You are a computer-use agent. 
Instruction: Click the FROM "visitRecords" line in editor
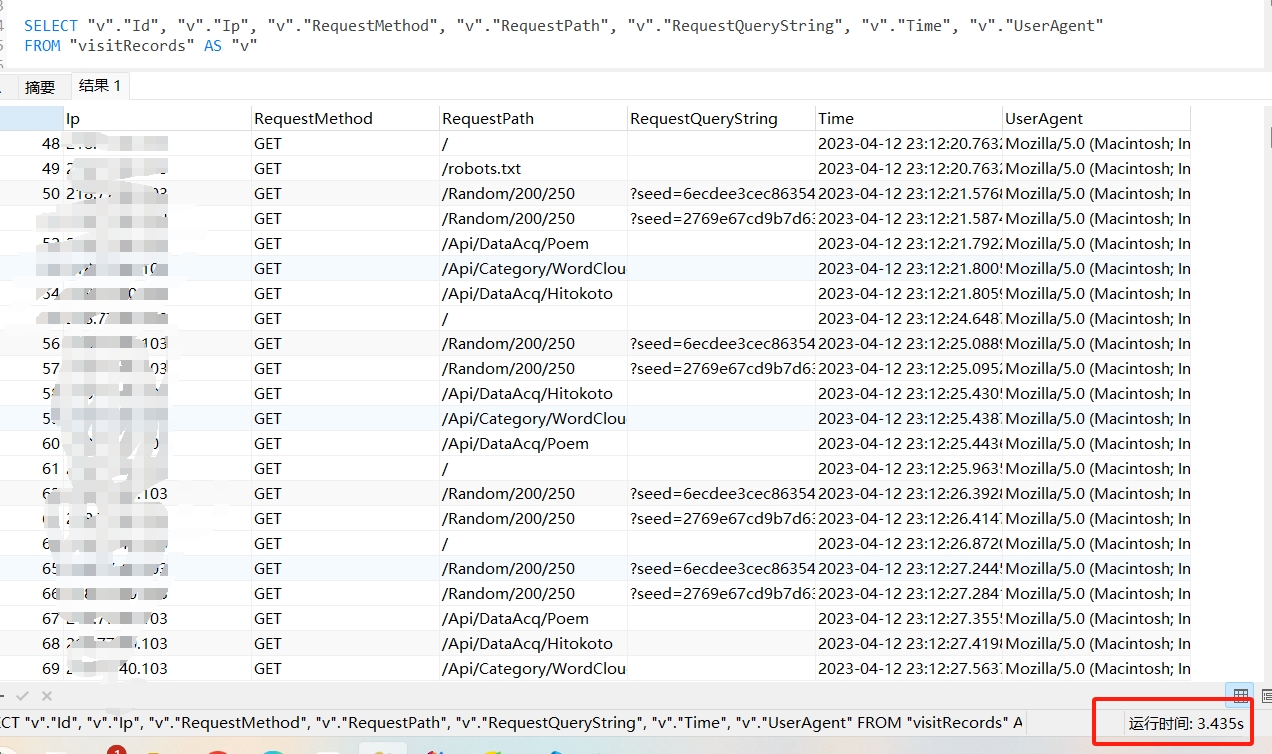(x=141, y=46)
